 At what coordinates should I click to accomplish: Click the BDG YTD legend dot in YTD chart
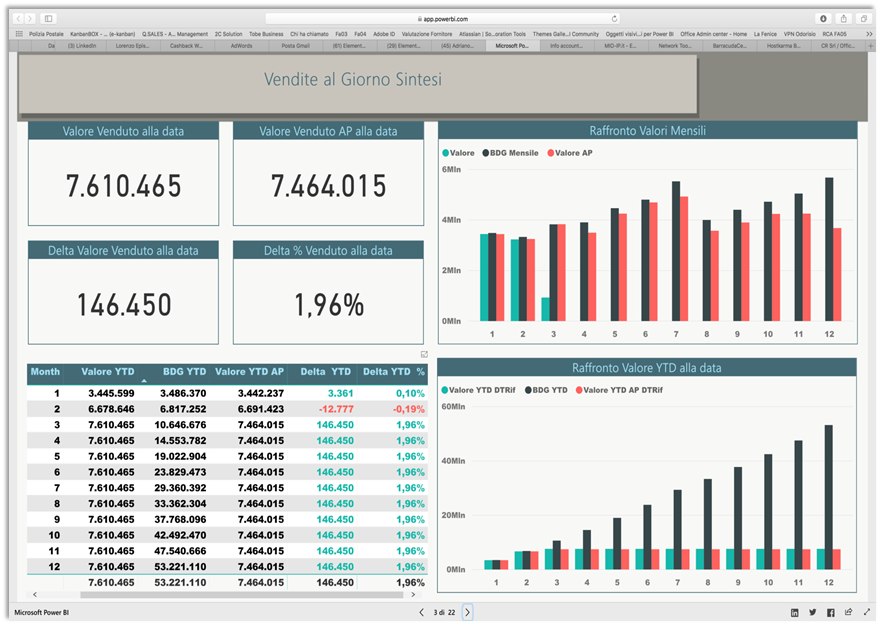coord(528,390)
